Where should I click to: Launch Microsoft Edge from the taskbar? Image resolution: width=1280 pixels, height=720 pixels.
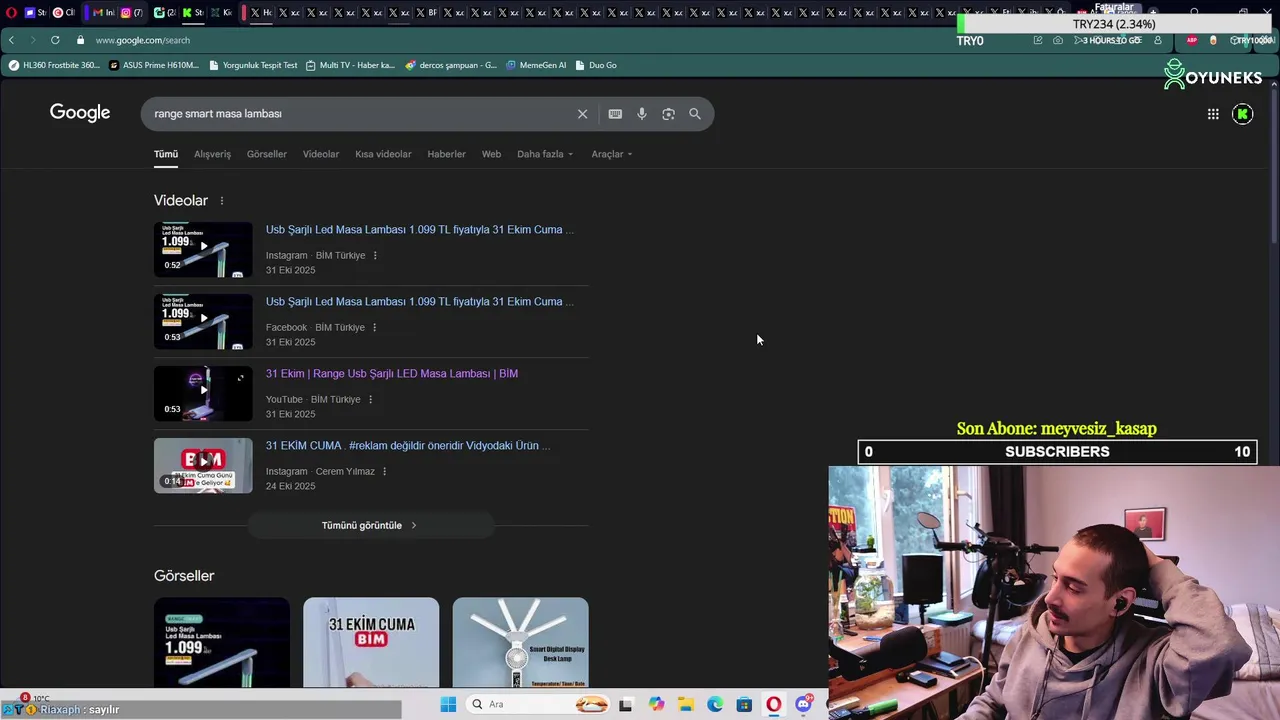tap(715, 705)
